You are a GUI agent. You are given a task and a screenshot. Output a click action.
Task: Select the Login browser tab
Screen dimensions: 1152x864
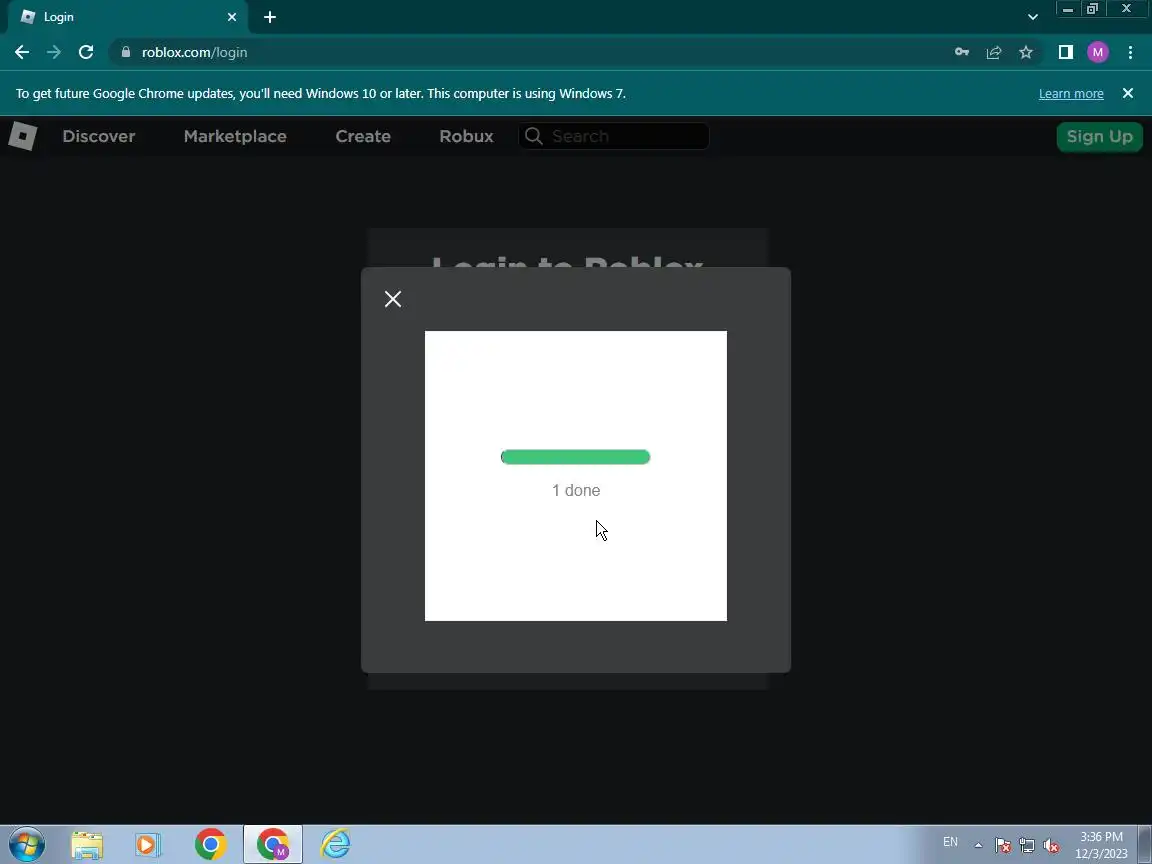pyautogui.click(x=129, y=17)
